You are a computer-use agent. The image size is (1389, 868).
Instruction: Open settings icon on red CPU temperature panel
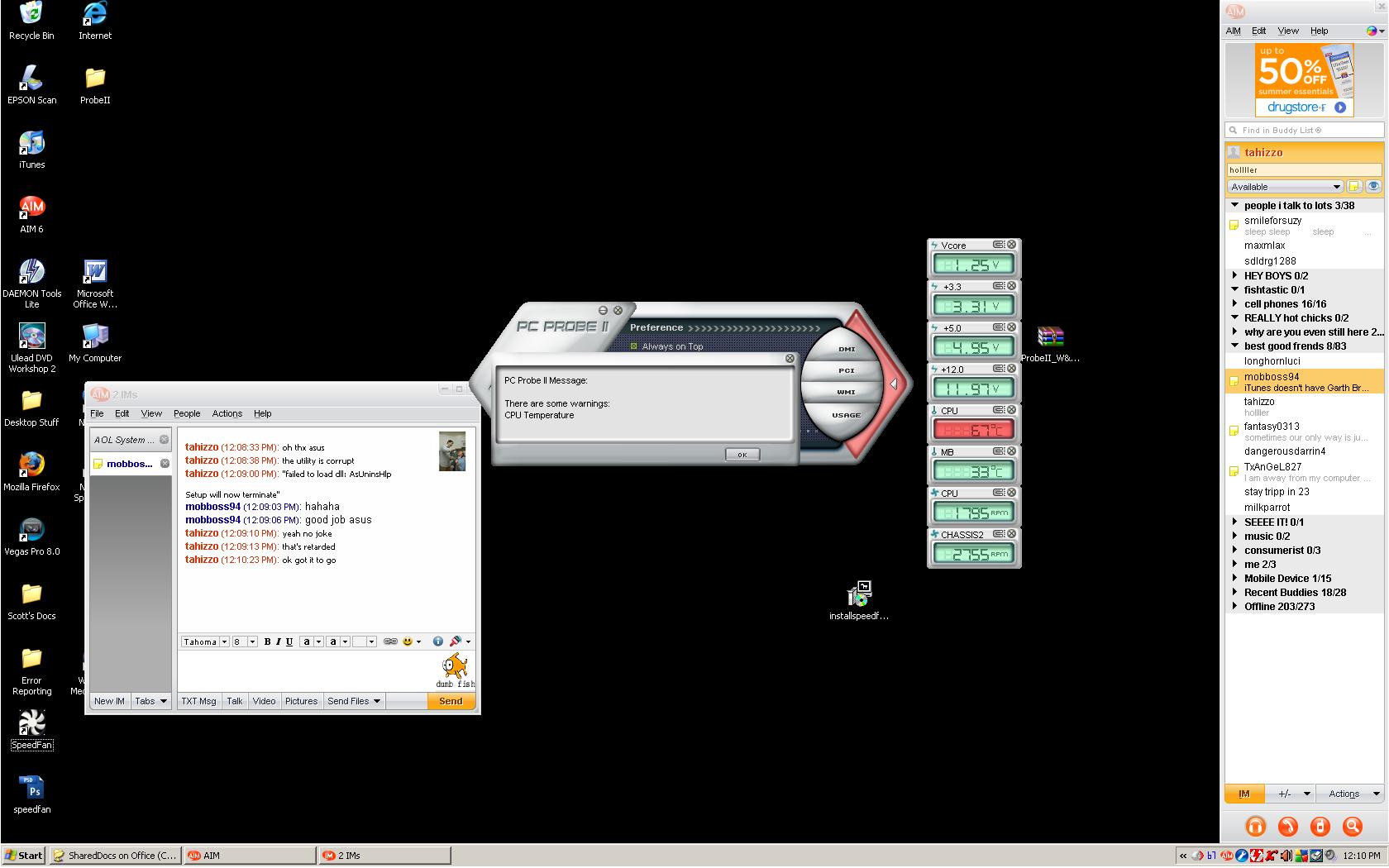click(999, 410)
